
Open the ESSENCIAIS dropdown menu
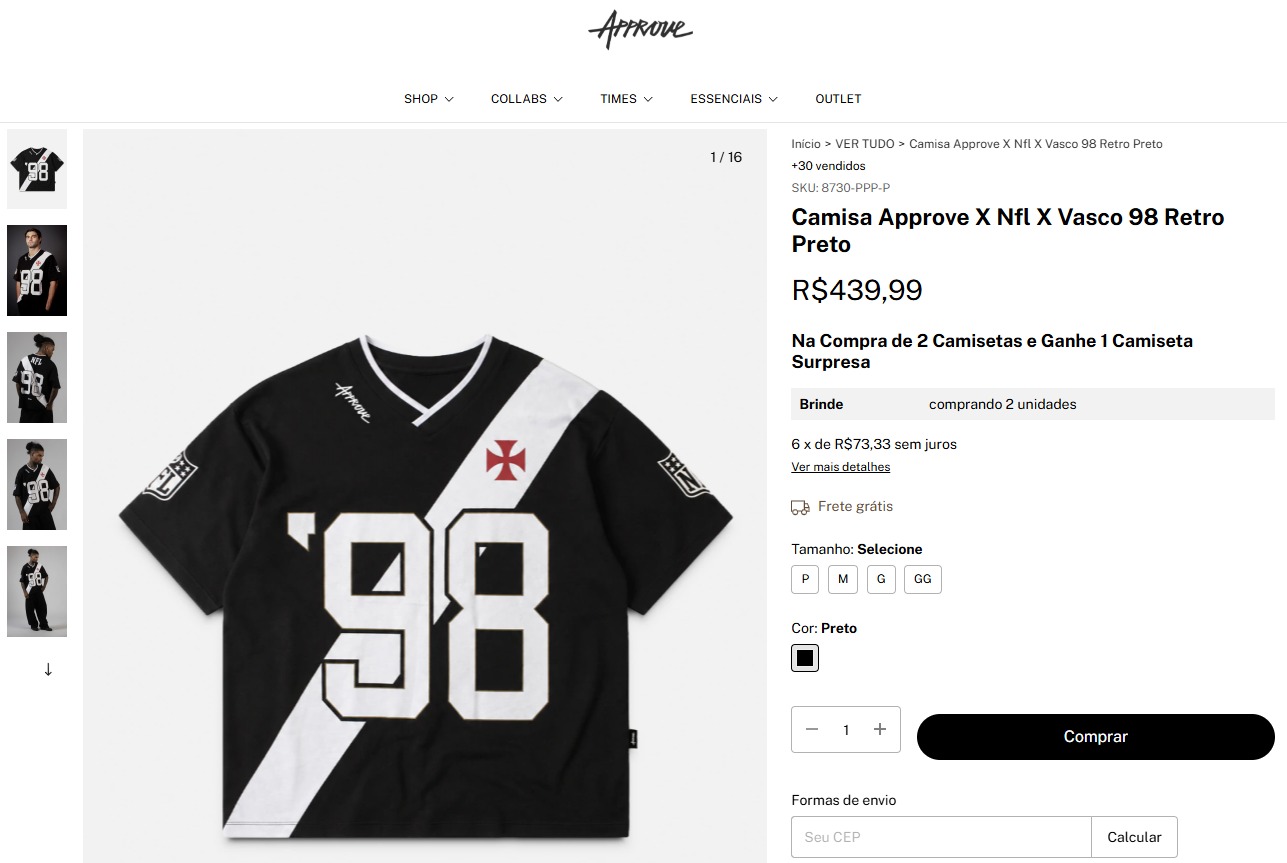(734, 99)
